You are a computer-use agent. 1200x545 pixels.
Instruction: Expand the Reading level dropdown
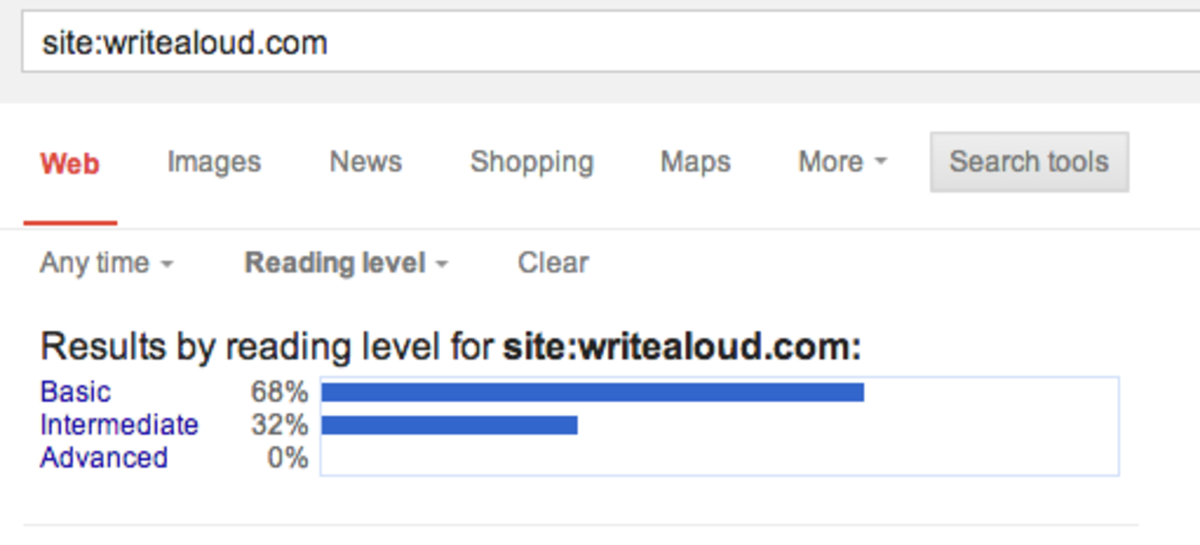[x=346, y=263]
